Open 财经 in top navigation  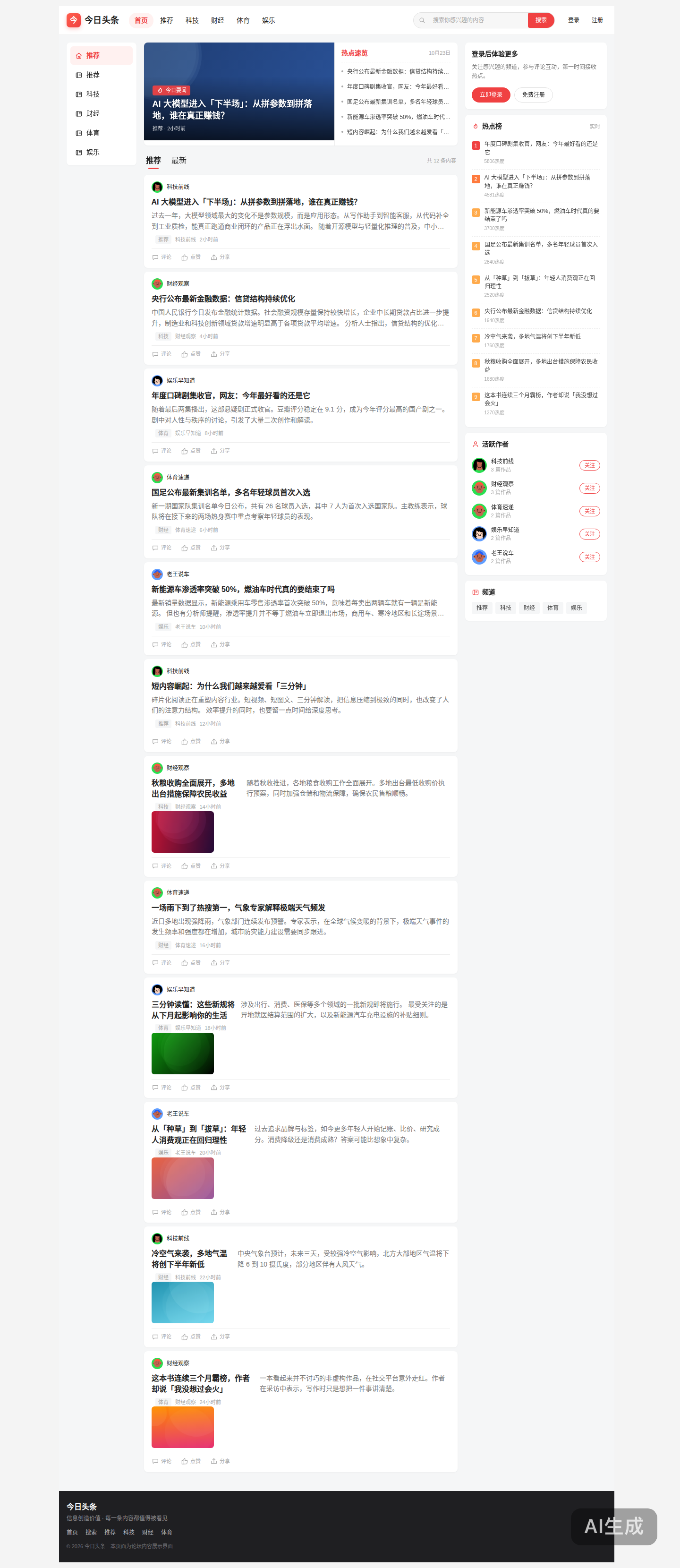pyautogui.click(x=218, y=20)
